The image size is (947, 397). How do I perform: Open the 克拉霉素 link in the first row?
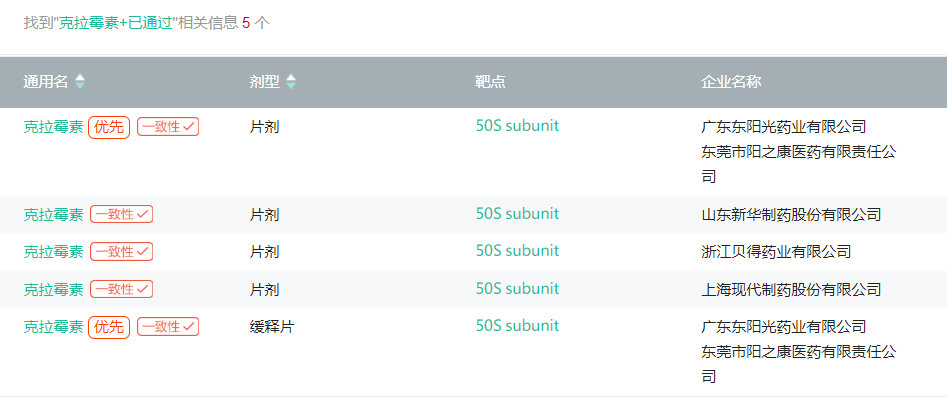click(53, 127)
